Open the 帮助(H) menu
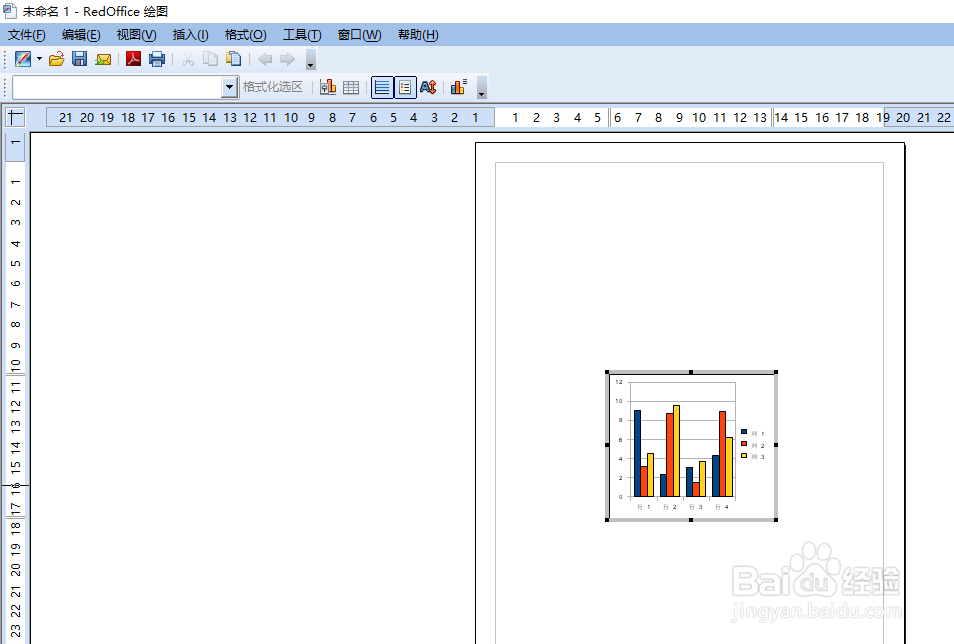This screenshot has height=644, width=954. [x=418, y=35]
